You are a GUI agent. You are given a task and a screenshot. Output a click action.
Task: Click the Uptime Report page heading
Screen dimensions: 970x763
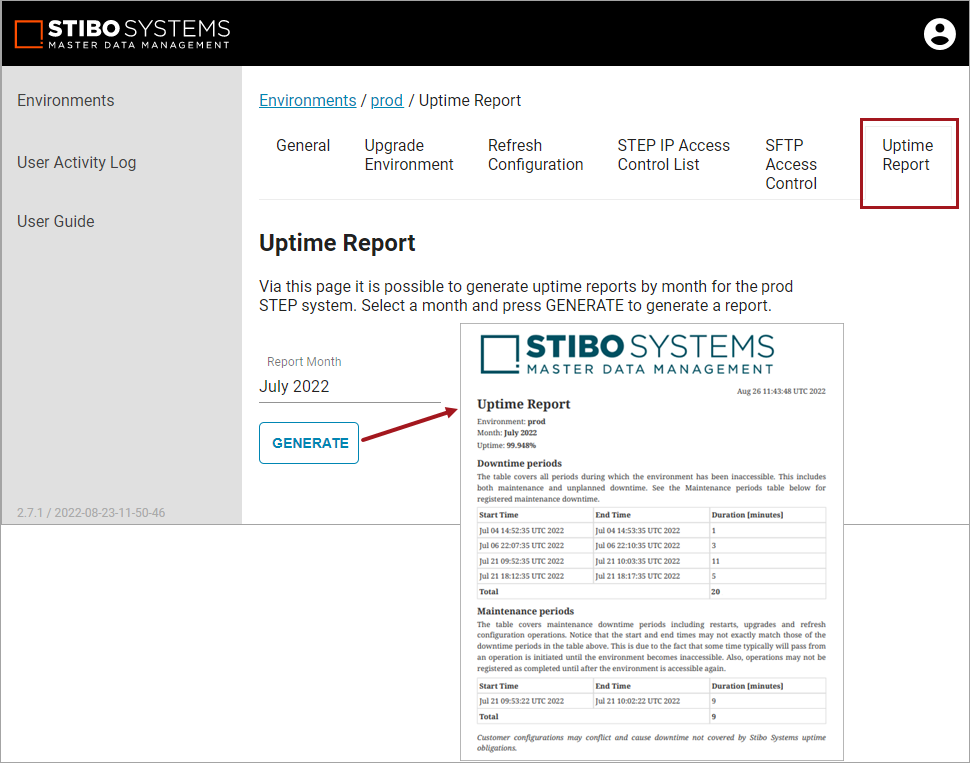(337, 243)
